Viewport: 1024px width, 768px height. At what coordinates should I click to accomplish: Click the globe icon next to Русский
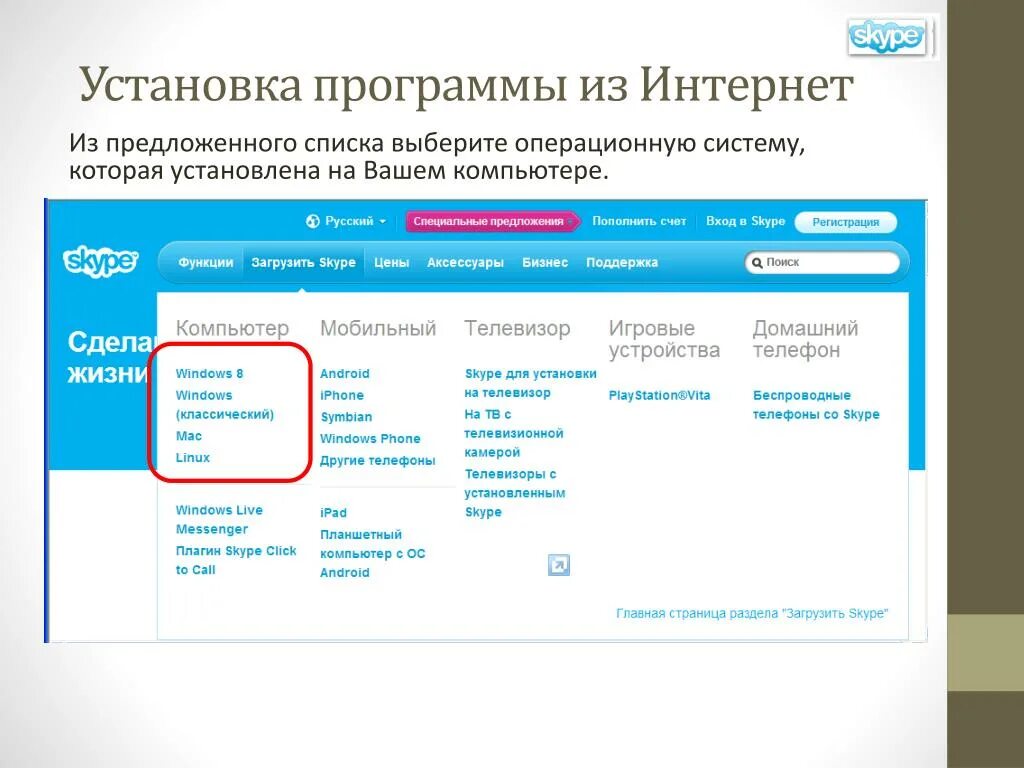(313, 221)
